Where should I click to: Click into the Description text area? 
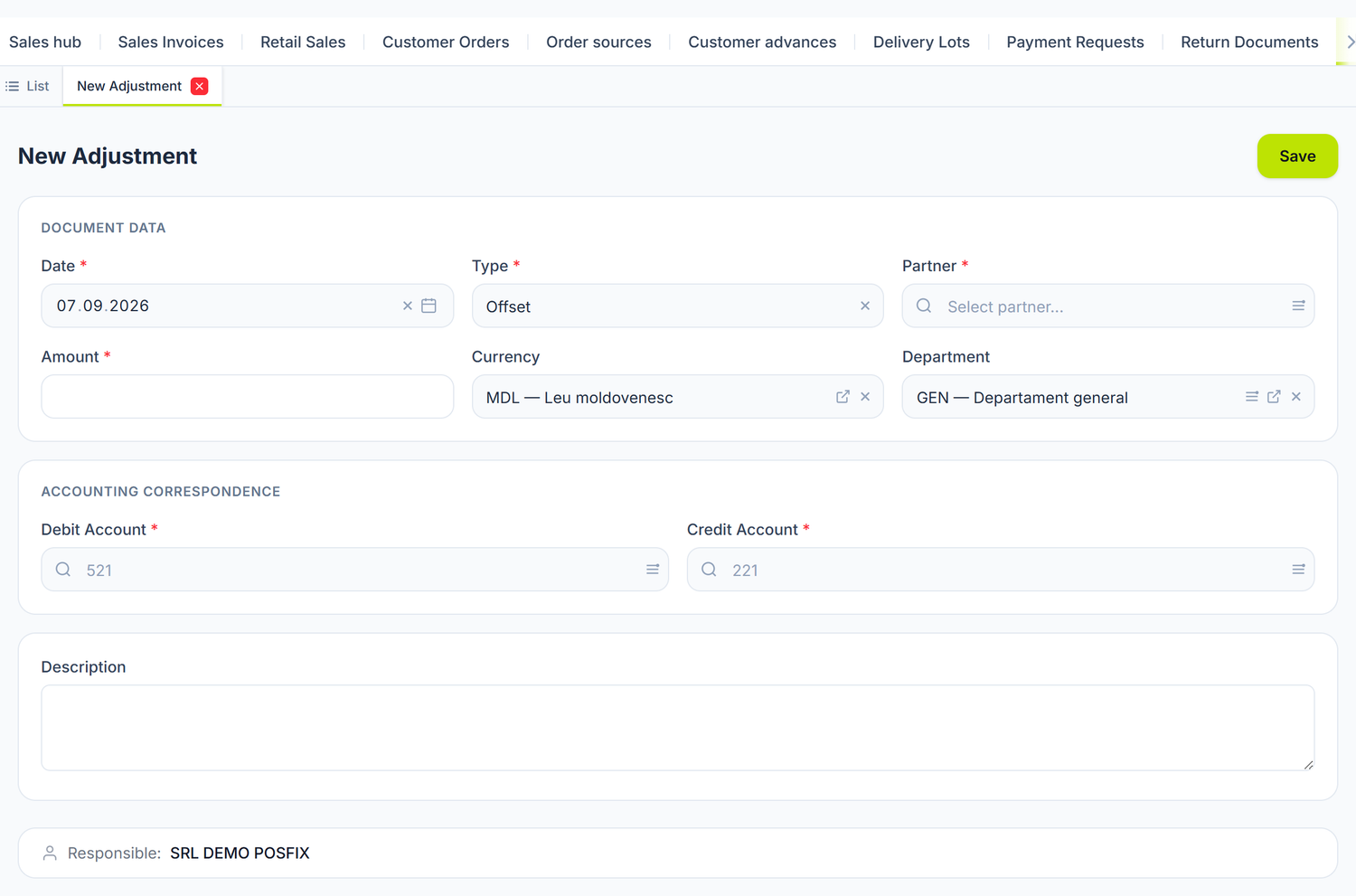(x=677, y=727)
